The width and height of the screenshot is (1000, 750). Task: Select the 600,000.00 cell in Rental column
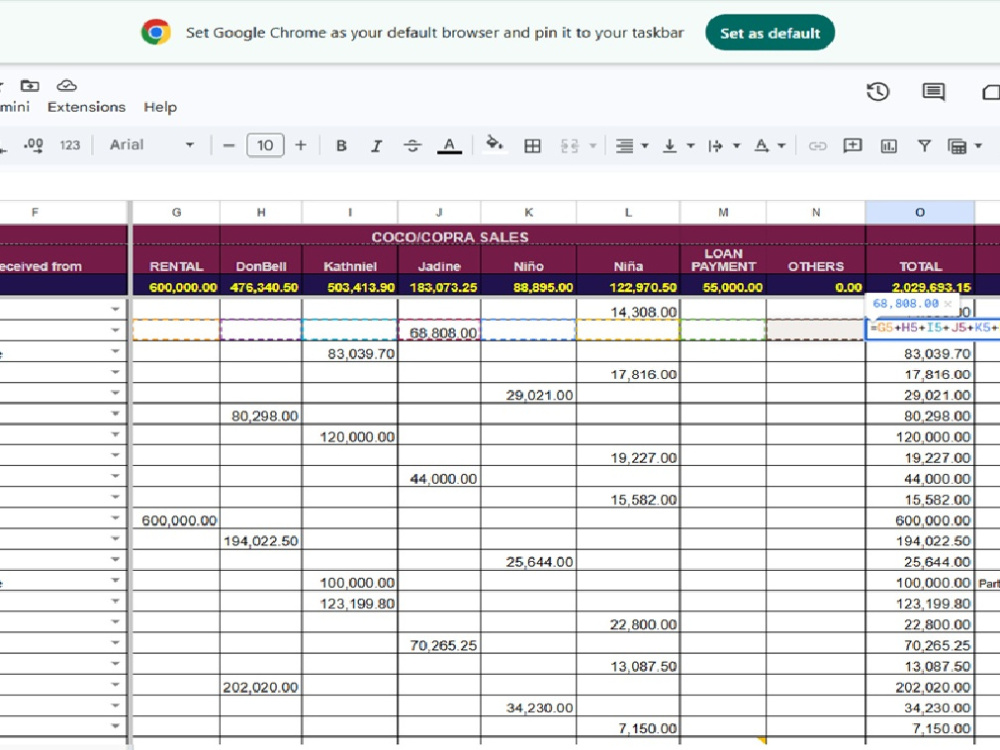pos(176,520)
